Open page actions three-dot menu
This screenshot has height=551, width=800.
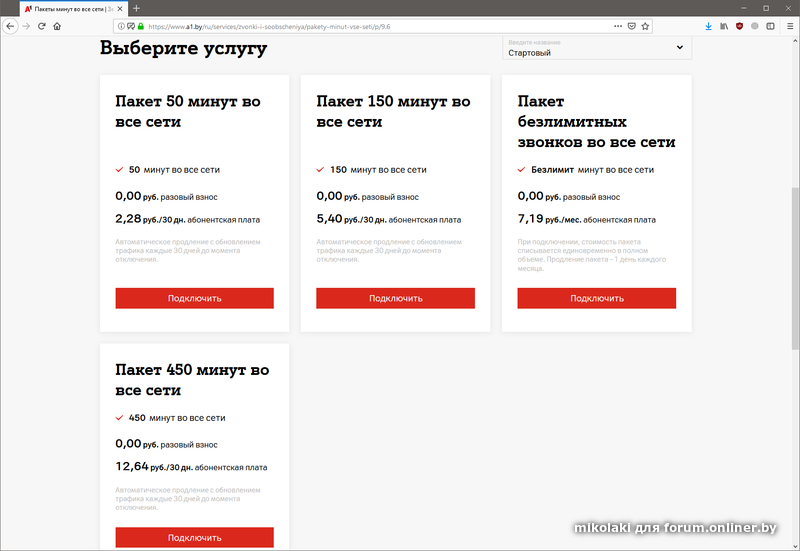(x=618, y=26)
